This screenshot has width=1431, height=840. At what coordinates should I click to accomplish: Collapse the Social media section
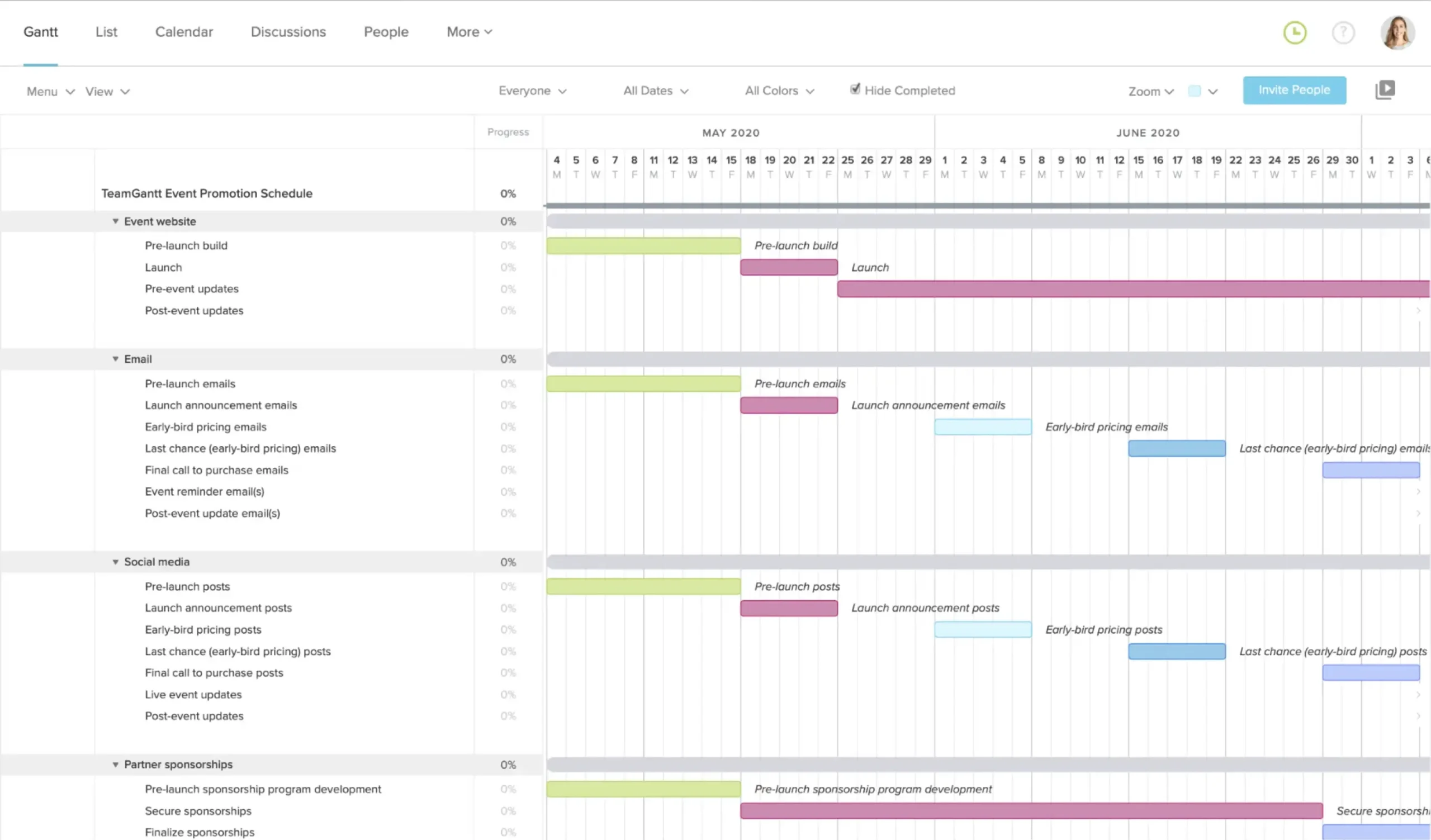coord(116,562)
